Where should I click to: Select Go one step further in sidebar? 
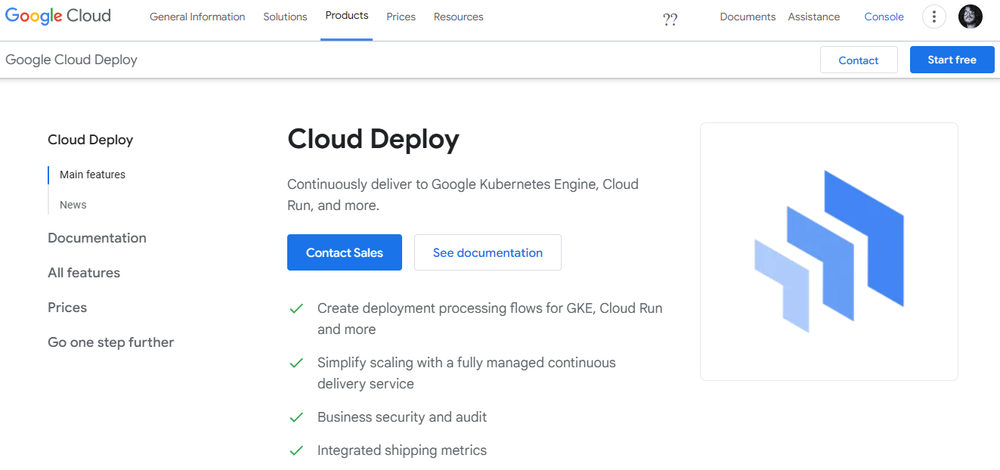111,342
